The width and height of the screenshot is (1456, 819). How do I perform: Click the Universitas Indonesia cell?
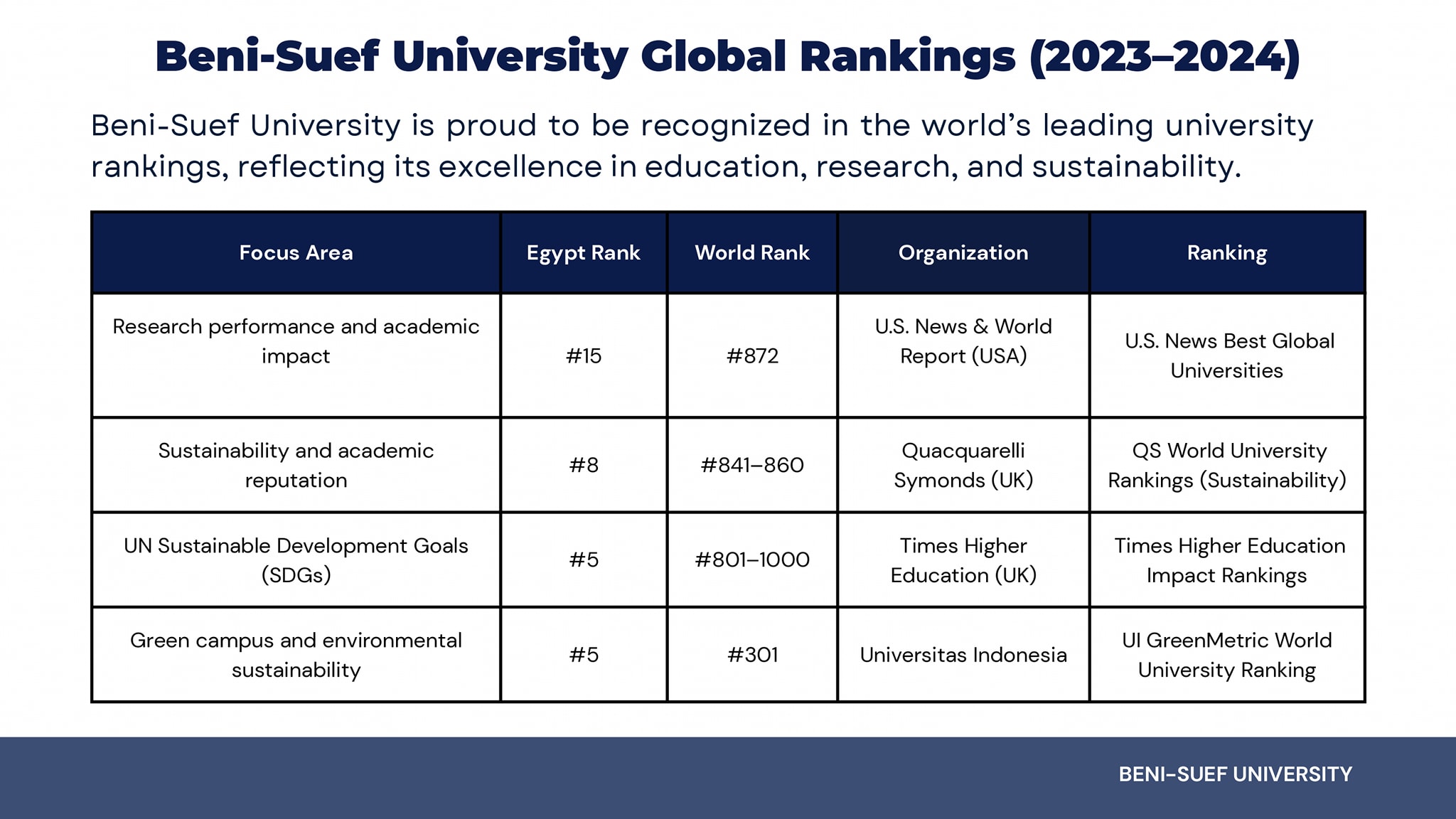[963, 655]
